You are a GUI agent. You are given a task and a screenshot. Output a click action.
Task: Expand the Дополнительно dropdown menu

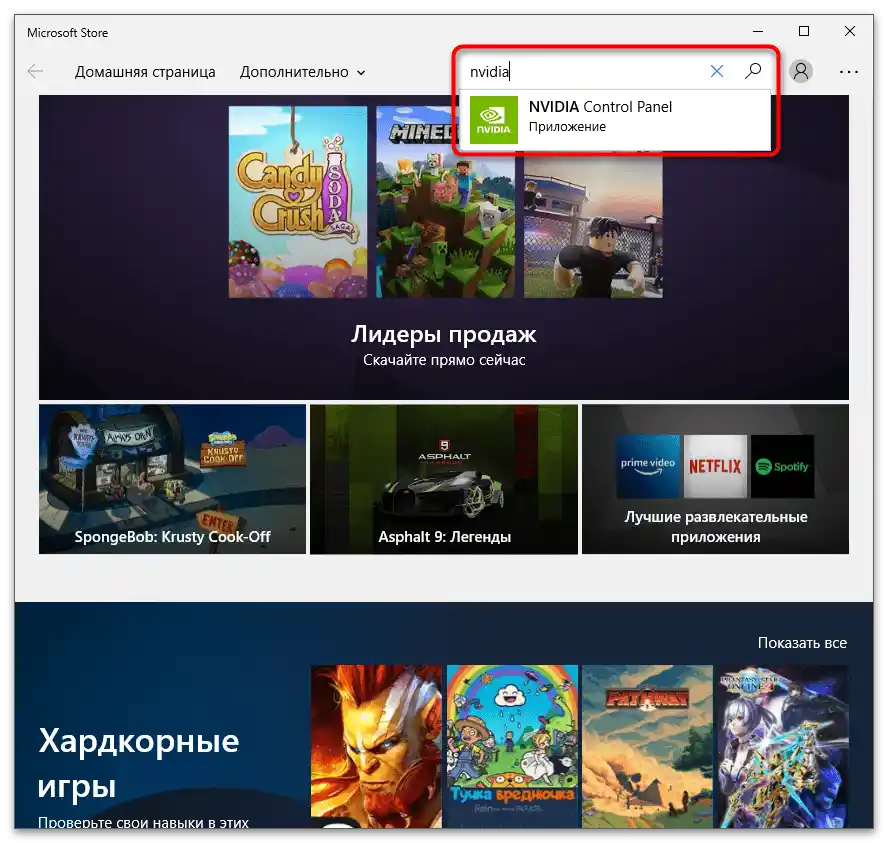302,72
